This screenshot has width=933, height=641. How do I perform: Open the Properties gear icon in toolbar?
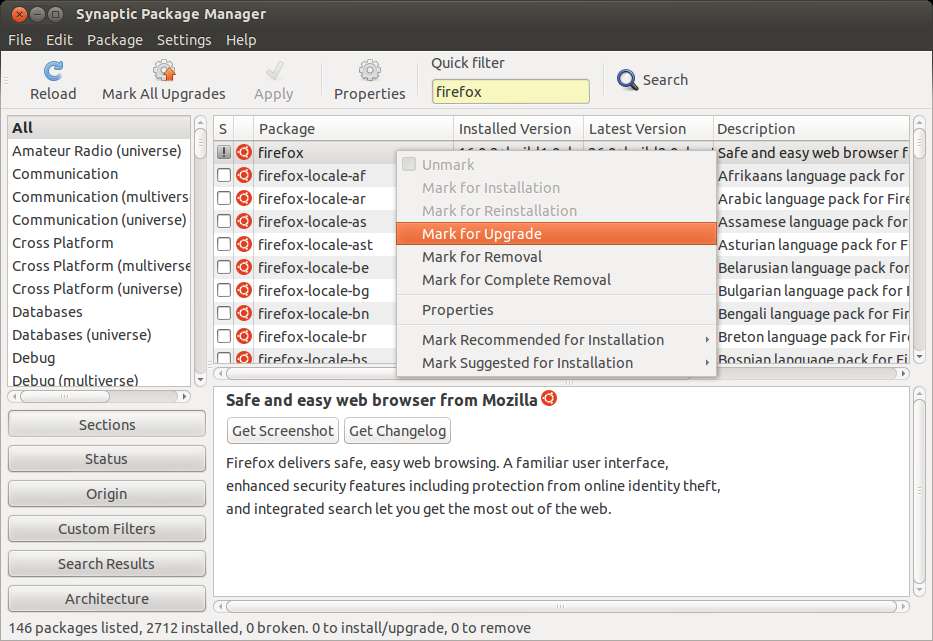[370, 70]
